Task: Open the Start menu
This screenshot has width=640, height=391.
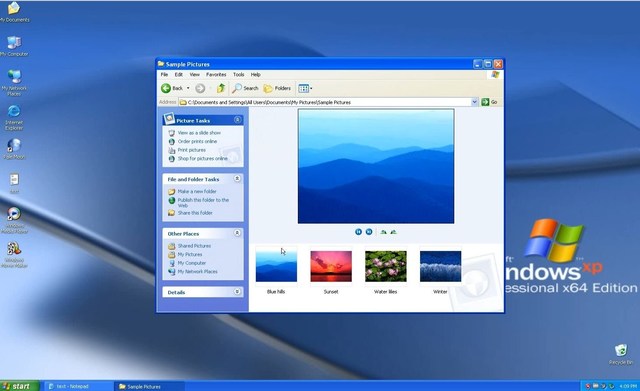Action: [x=19, y=386]
